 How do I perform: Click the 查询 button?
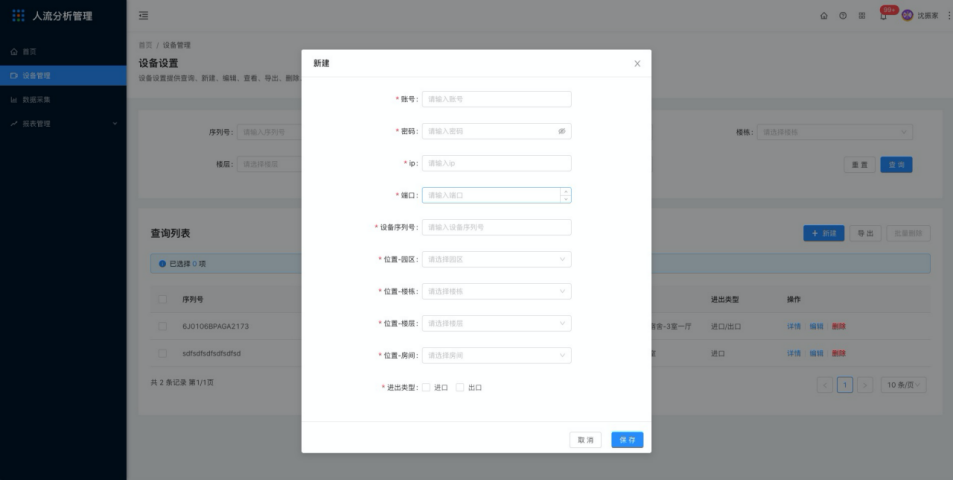896,165
